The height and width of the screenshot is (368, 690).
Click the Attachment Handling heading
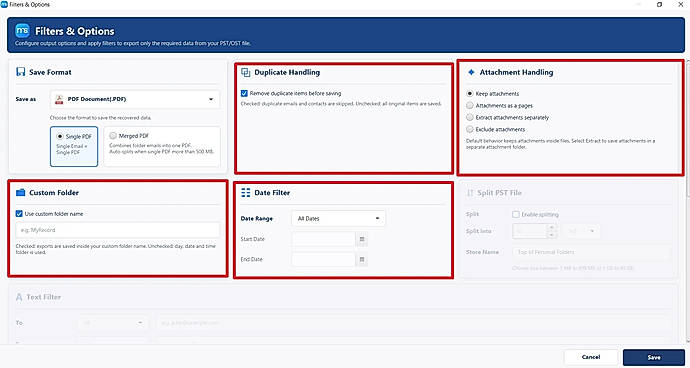pyautogui.click(x=516, y=72)
